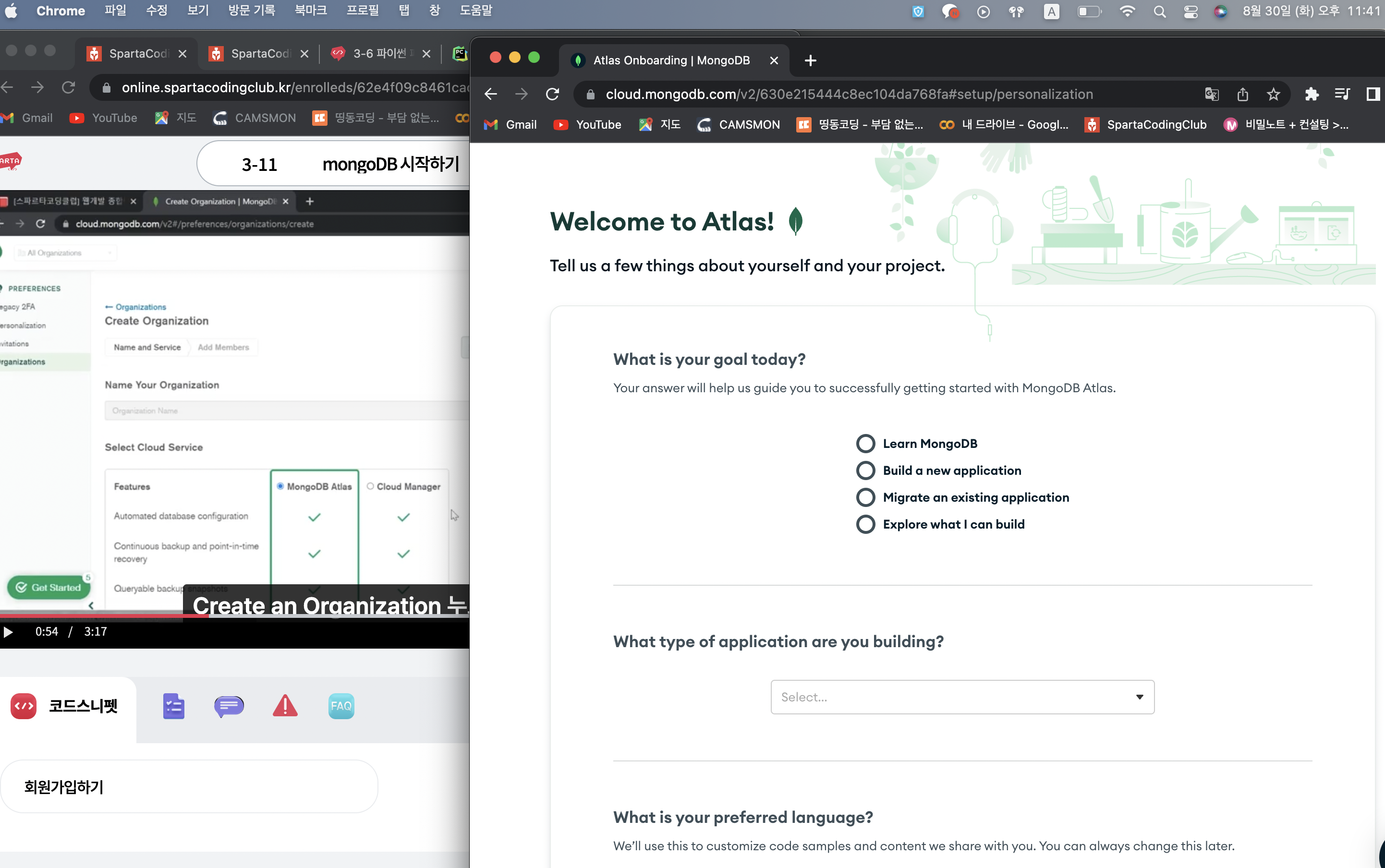Play the mongoDB lecture video
Viewport: 1385px width, 868px height.
pyautogui.click(x=9, y=632)
